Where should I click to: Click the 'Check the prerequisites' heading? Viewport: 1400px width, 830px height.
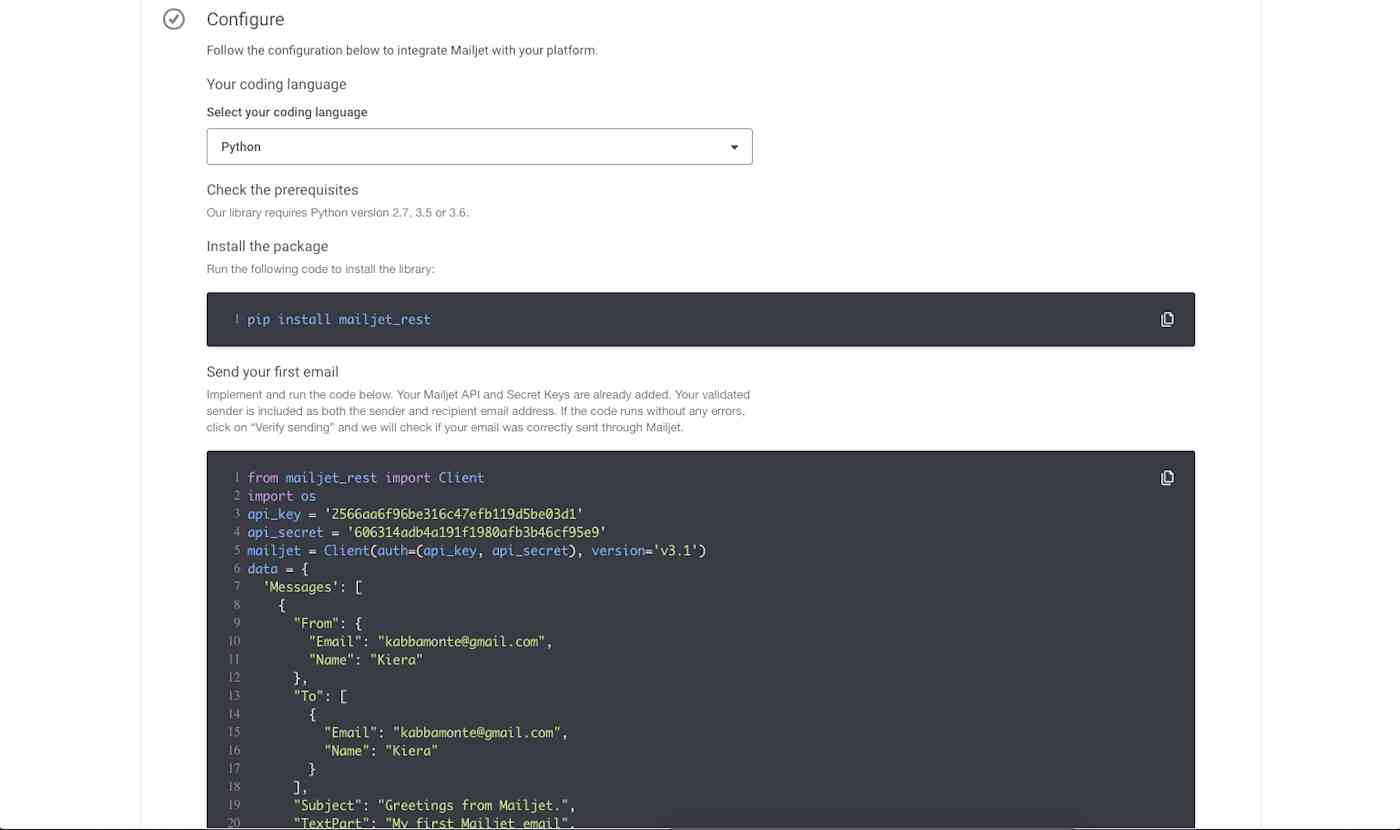tap(282, 190)
